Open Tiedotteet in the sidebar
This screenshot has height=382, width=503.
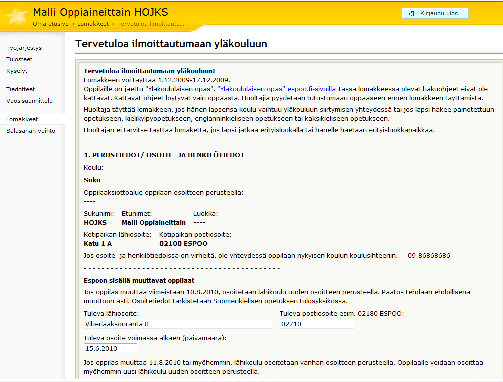point(20,89)
